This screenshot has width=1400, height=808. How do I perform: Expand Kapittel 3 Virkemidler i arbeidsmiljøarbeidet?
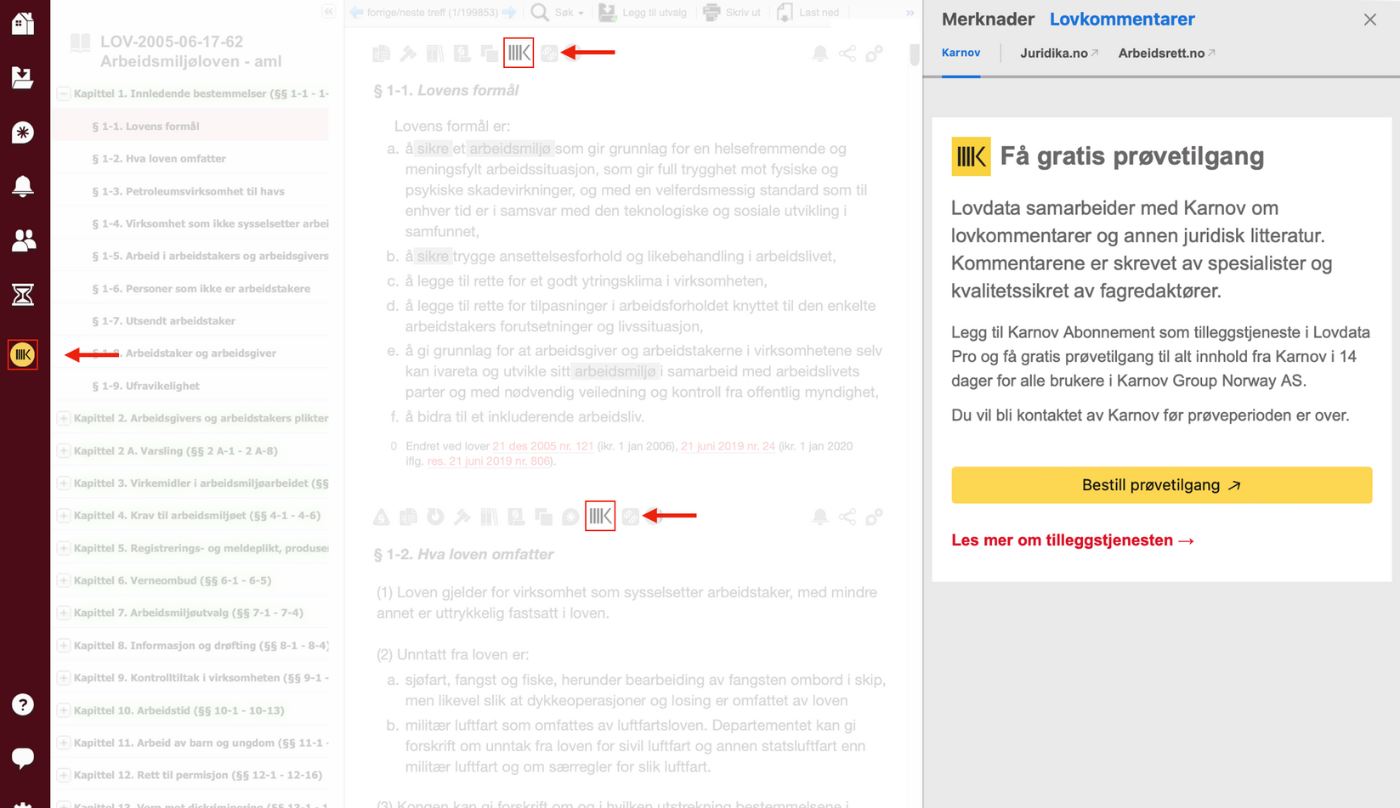click(64, 483)
